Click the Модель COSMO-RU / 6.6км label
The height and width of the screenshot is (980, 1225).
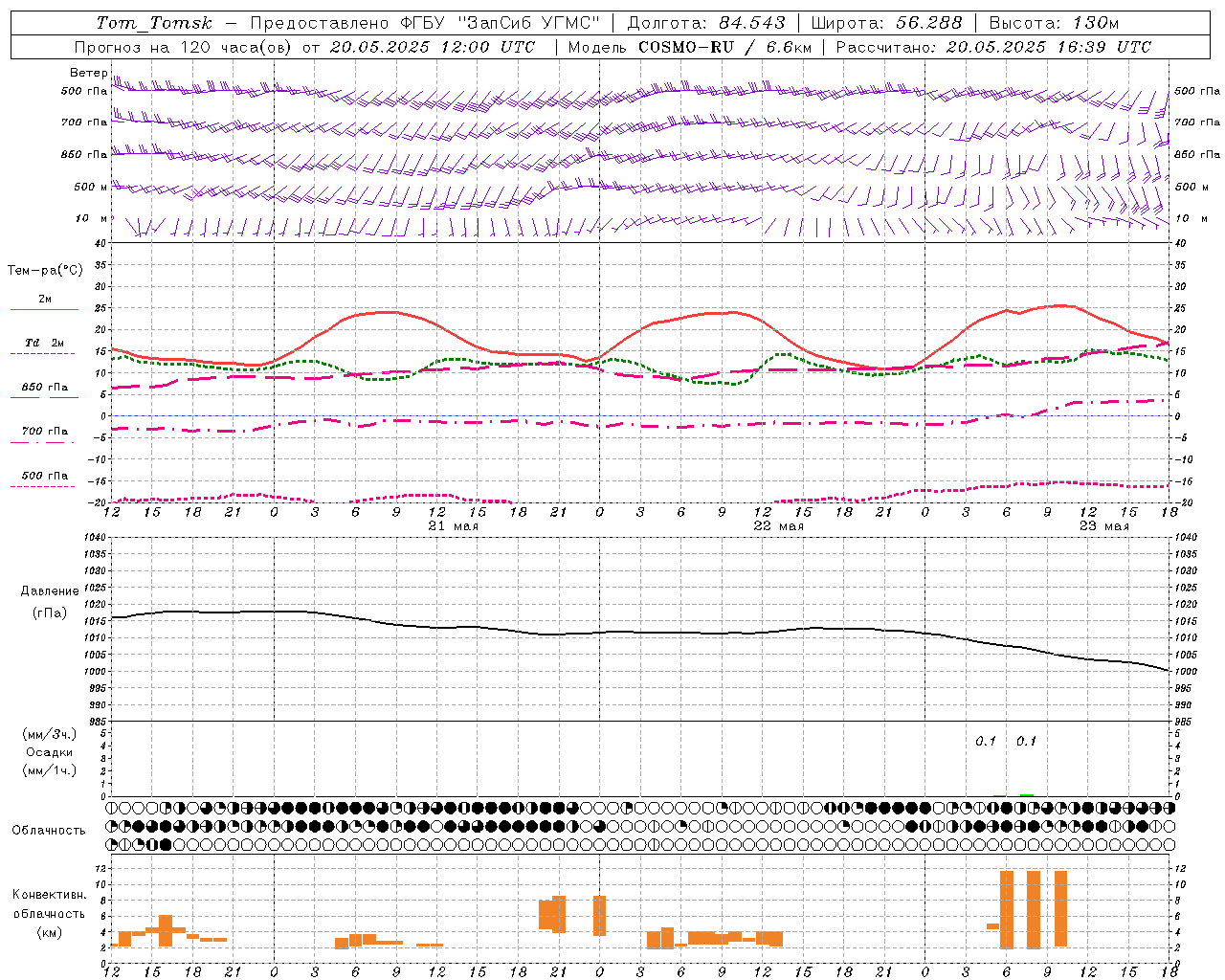(689, 47)
